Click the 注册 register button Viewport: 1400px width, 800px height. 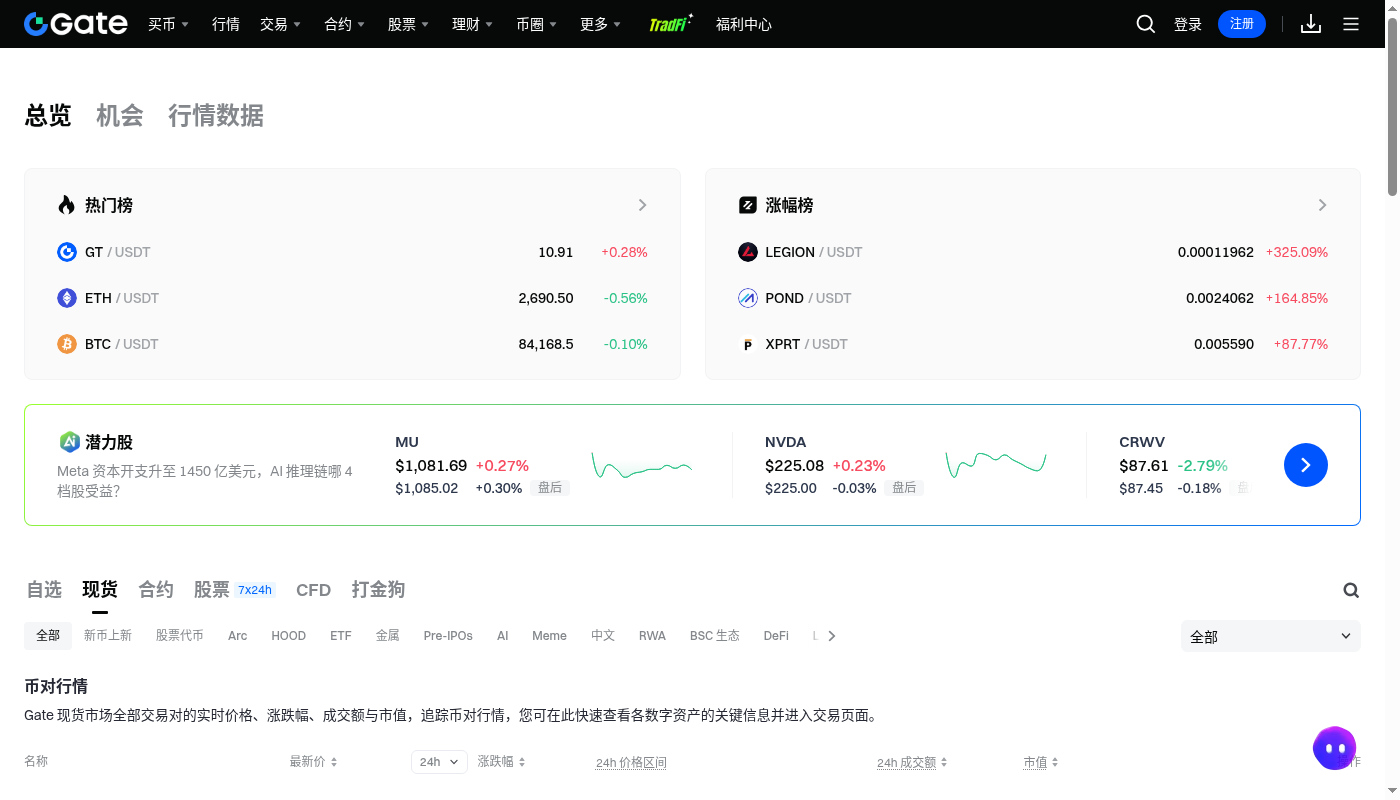[x=1242, y=24]
